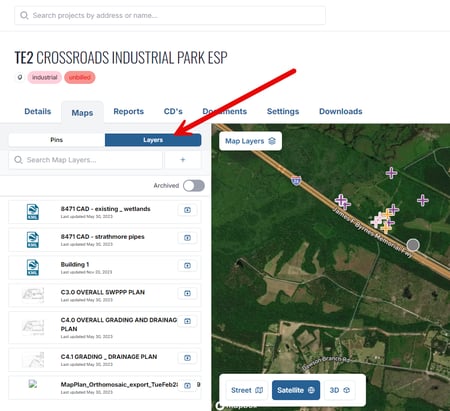This screenshot has height=411, width=450.
Task: Enable the 3D map view
Action: click(340, 390)
